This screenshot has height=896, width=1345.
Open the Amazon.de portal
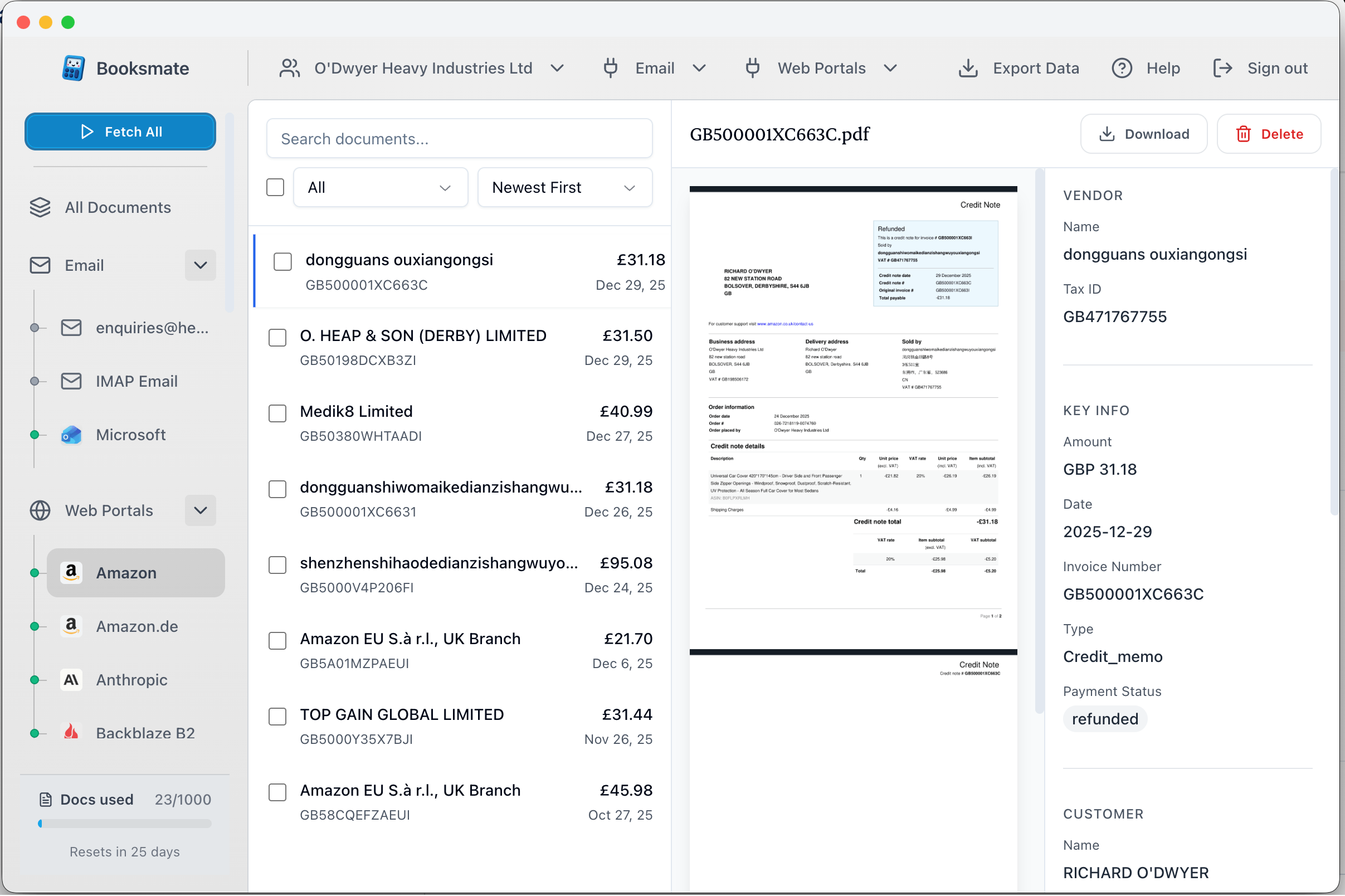point(137,626)
